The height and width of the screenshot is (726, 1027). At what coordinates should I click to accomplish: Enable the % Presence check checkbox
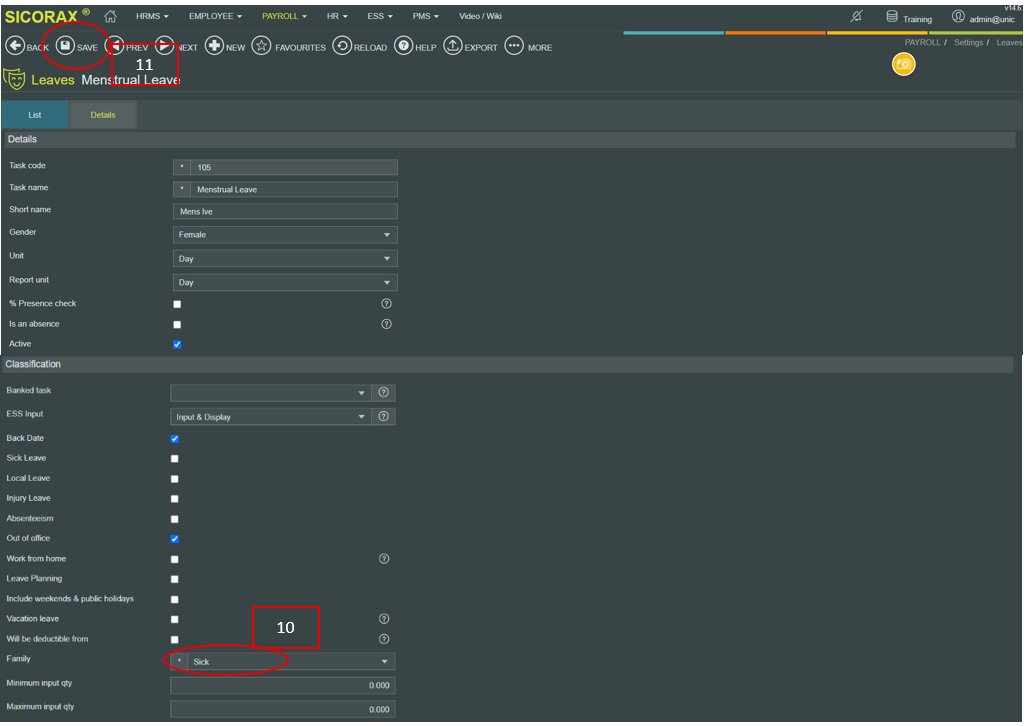pyautogui.click(x=177, y=304)
